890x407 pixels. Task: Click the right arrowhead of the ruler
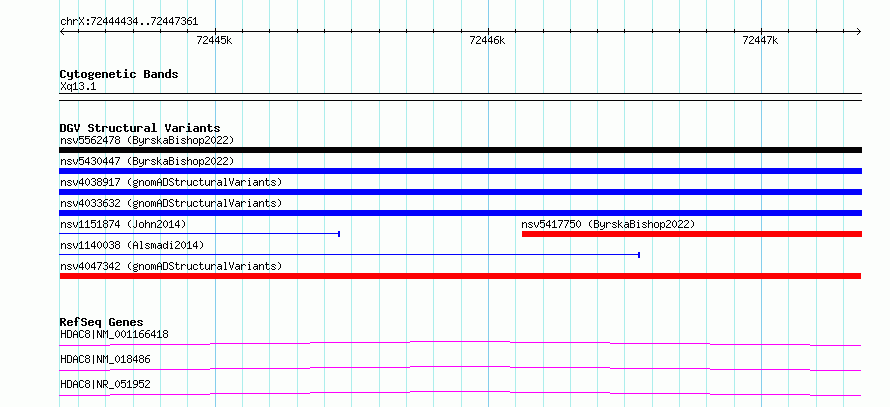[x=859, y=32]
